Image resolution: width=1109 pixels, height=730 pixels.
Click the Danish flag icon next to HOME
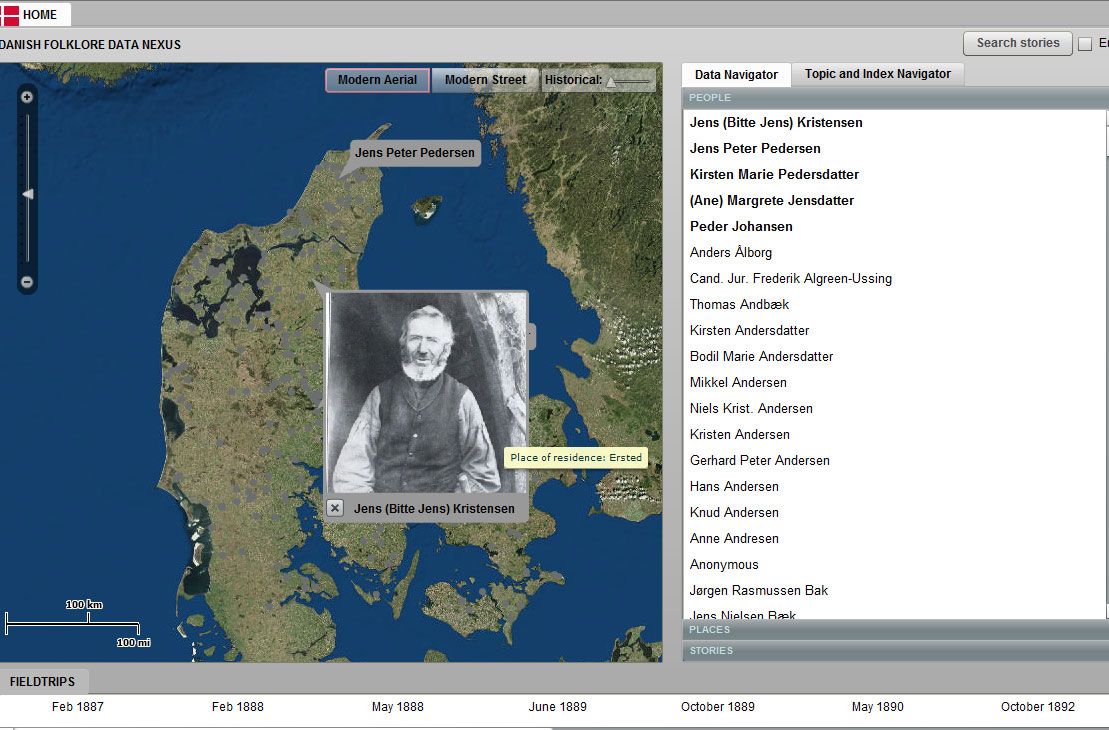click(9, 14)
